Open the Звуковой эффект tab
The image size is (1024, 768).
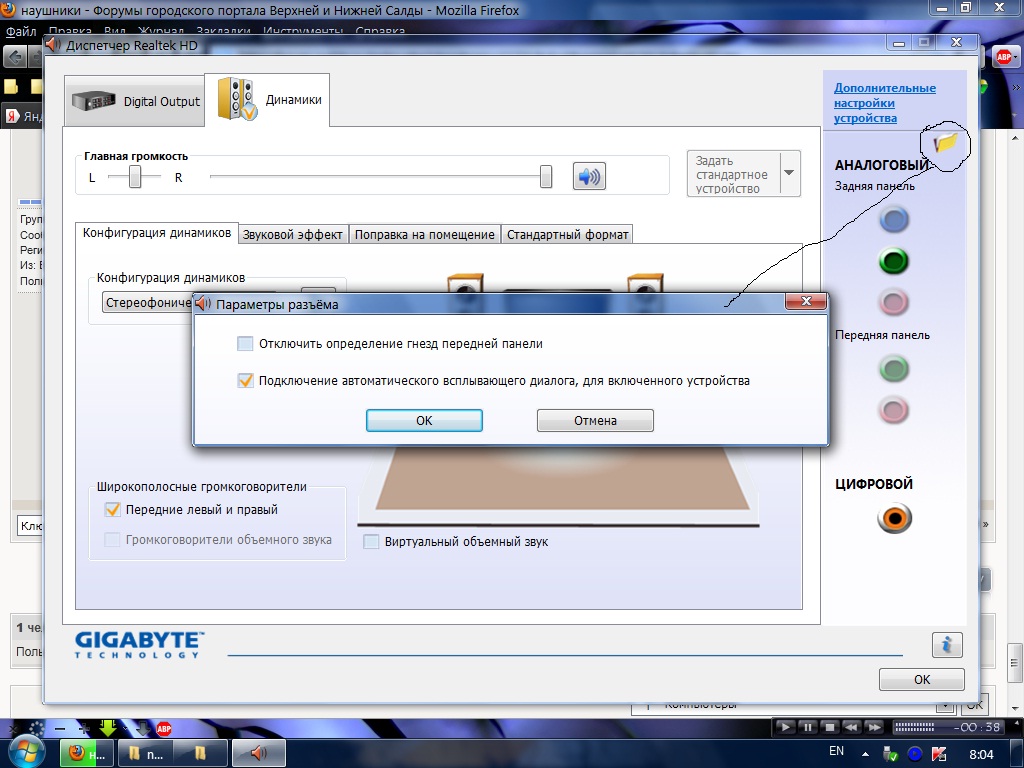293,234
